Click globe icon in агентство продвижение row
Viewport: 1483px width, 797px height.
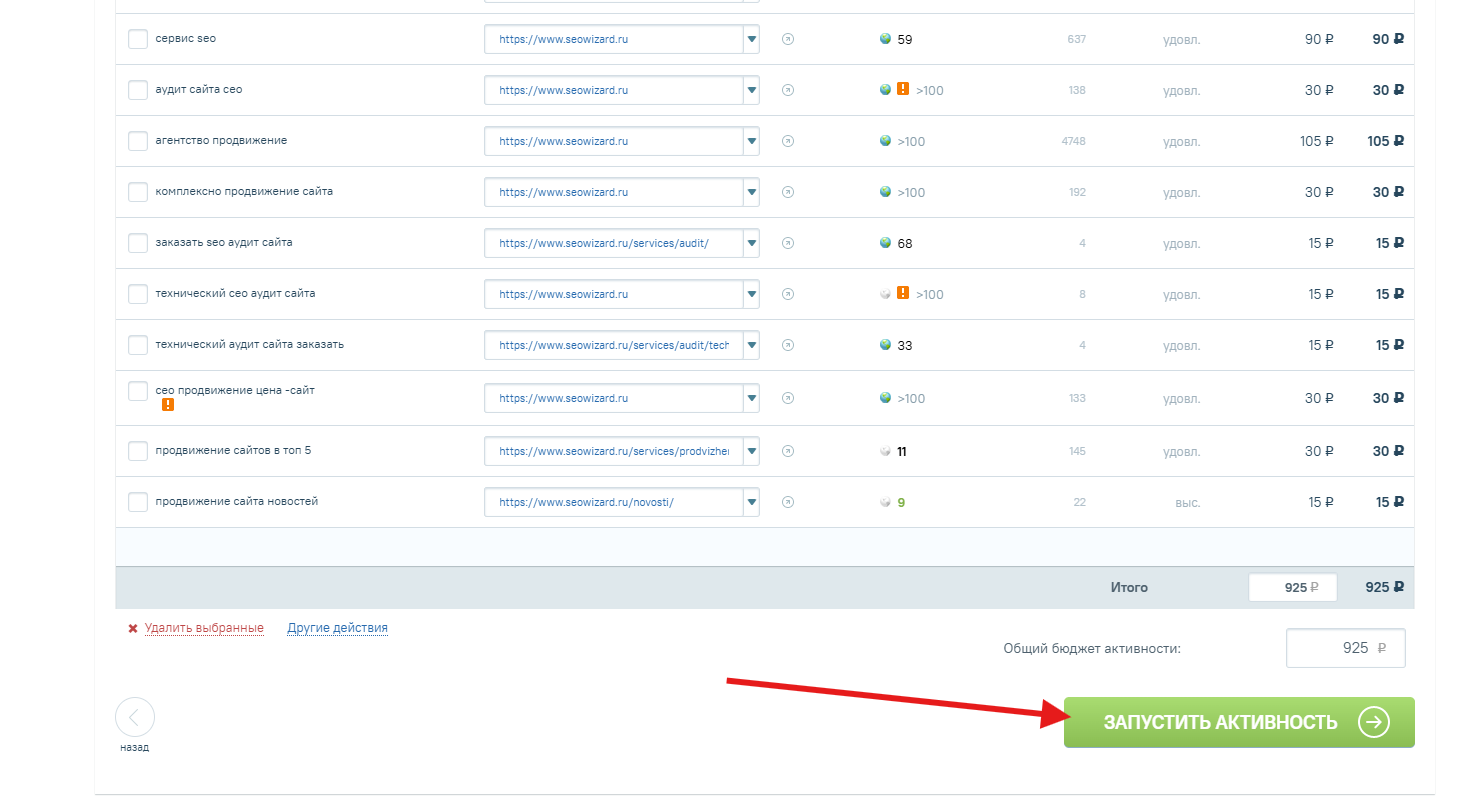point(885,141)
